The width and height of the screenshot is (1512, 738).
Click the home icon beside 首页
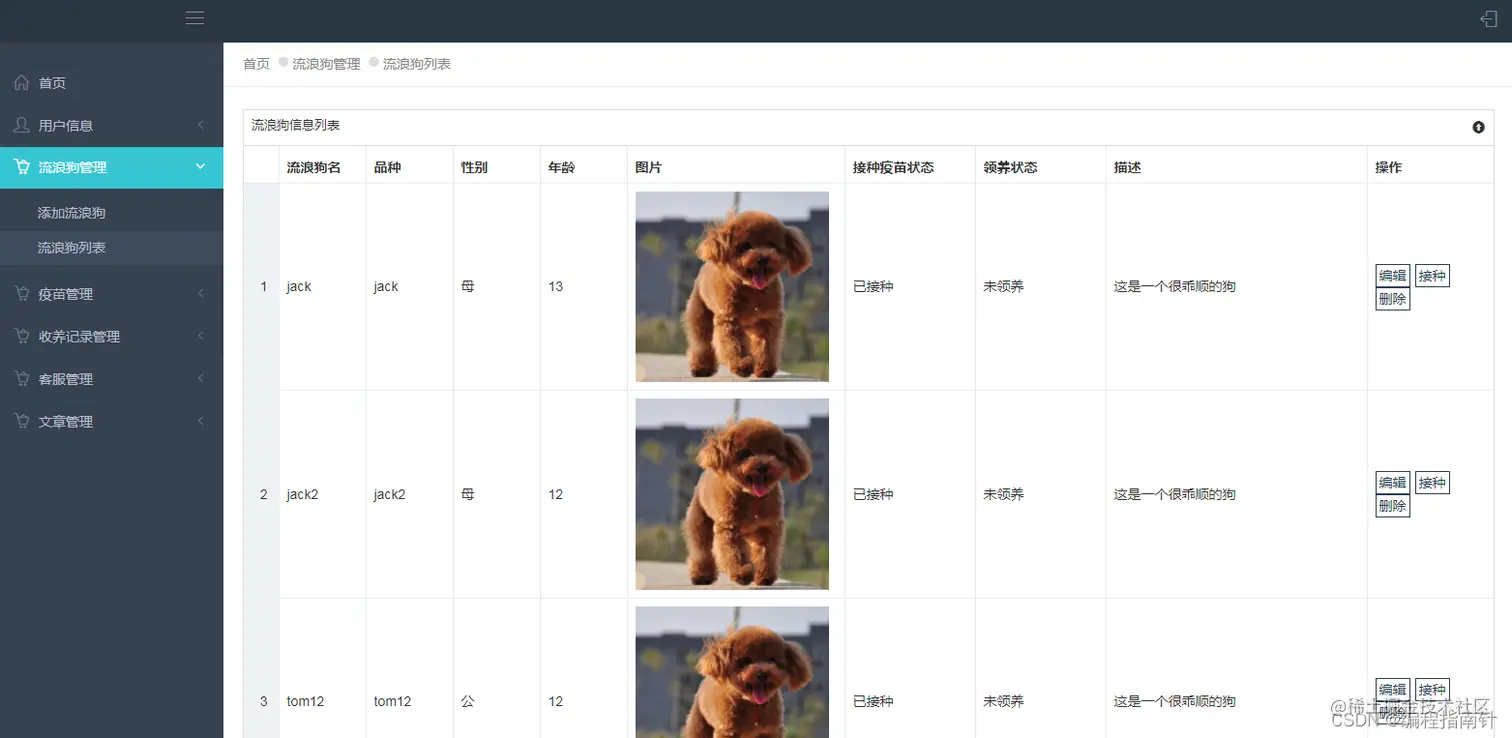[22, 83]
